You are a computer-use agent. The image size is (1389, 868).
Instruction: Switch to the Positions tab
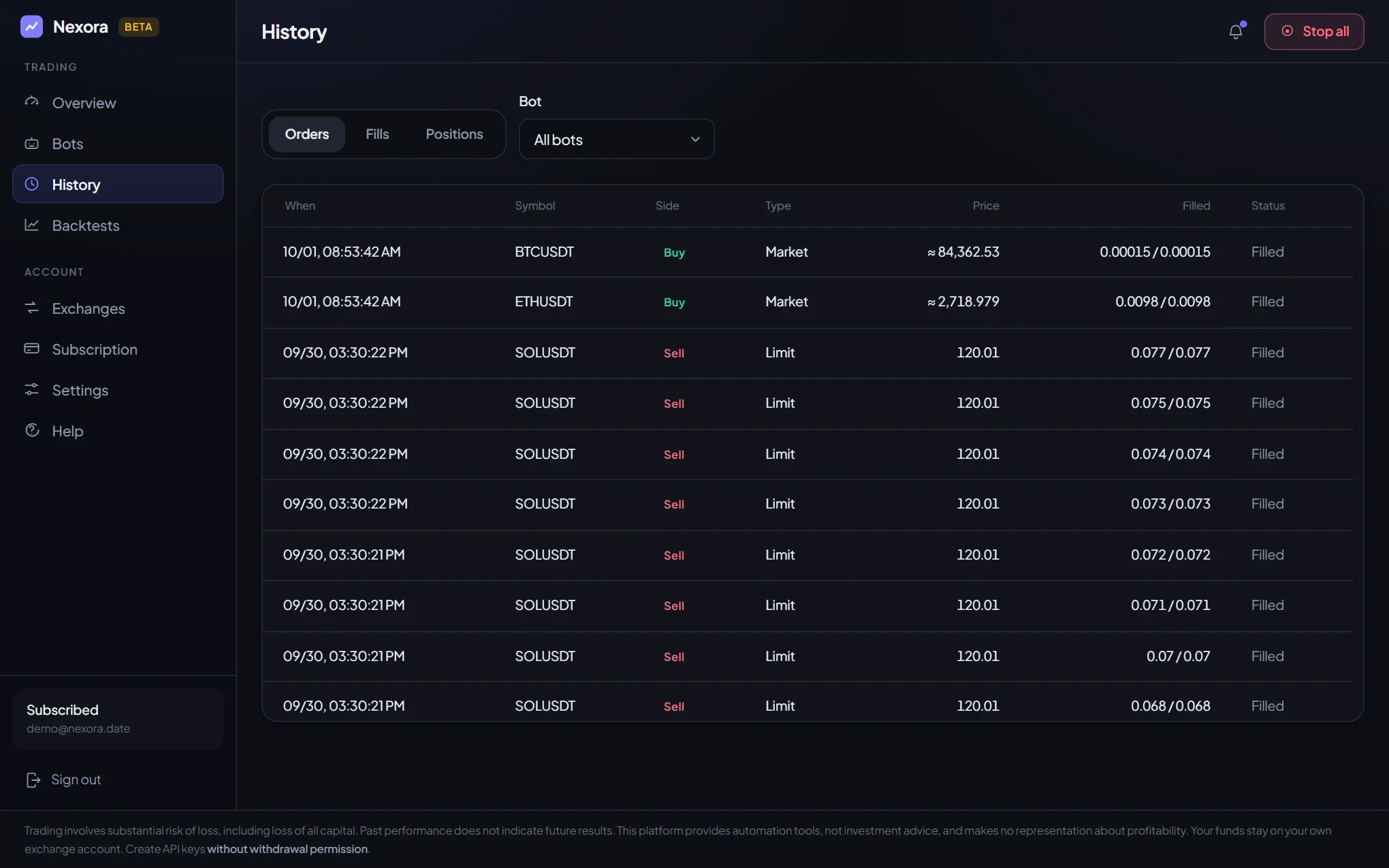(454, 134)
